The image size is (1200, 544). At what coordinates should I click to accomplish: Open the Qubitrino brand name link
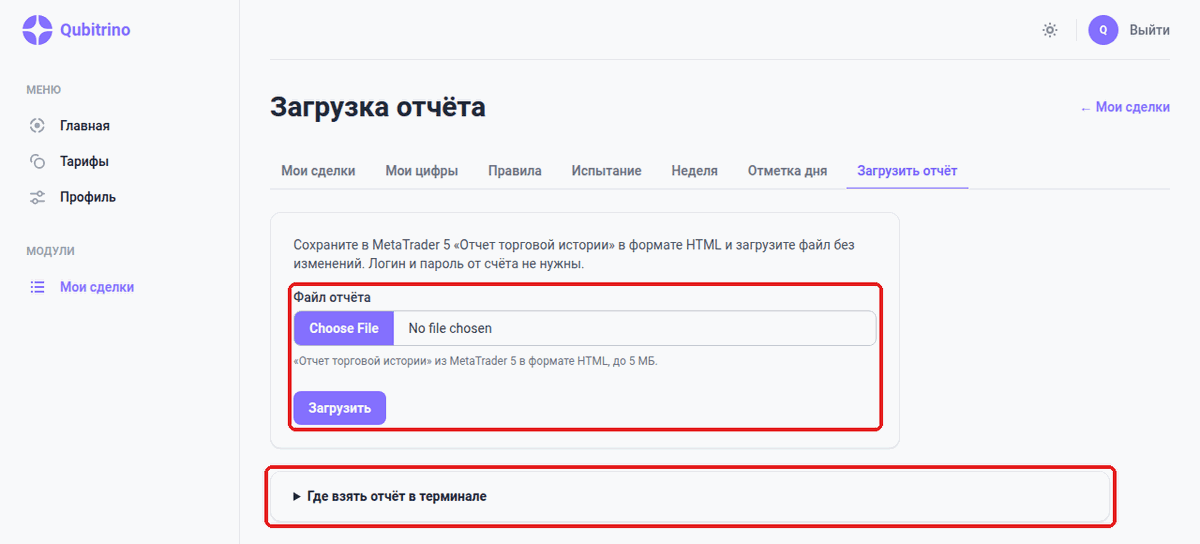[x=95, y=30]
